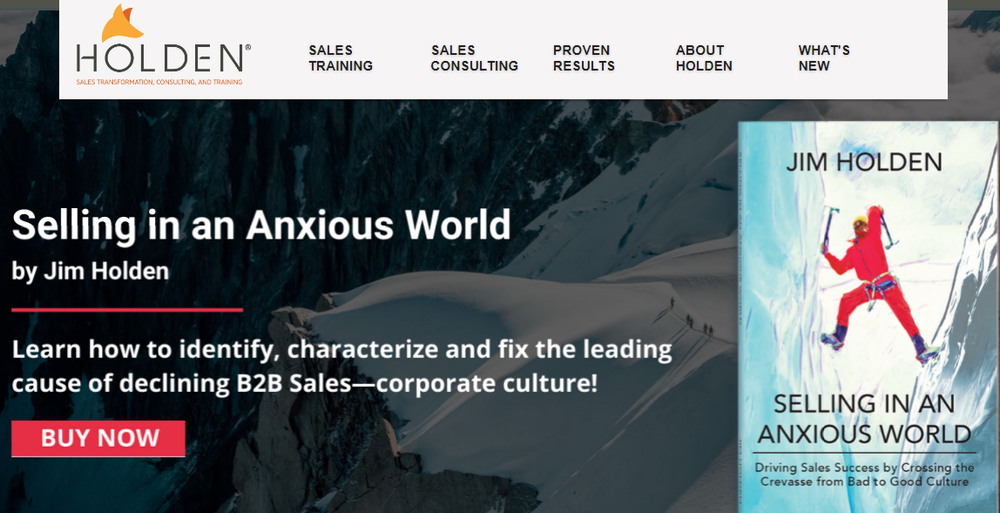
Task: Open the Sales Consulting menu
Action: [x=474, y=58]
